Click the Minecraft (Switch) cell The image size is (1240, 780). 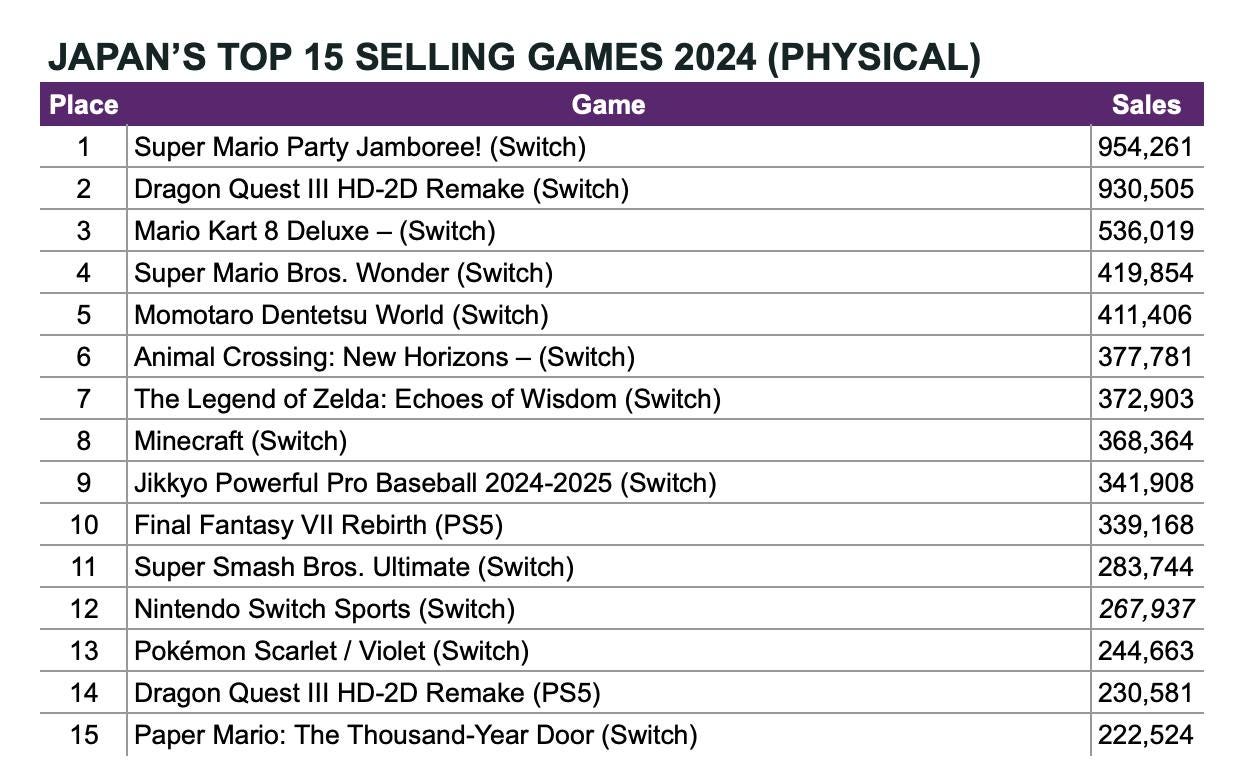[240, 441]
